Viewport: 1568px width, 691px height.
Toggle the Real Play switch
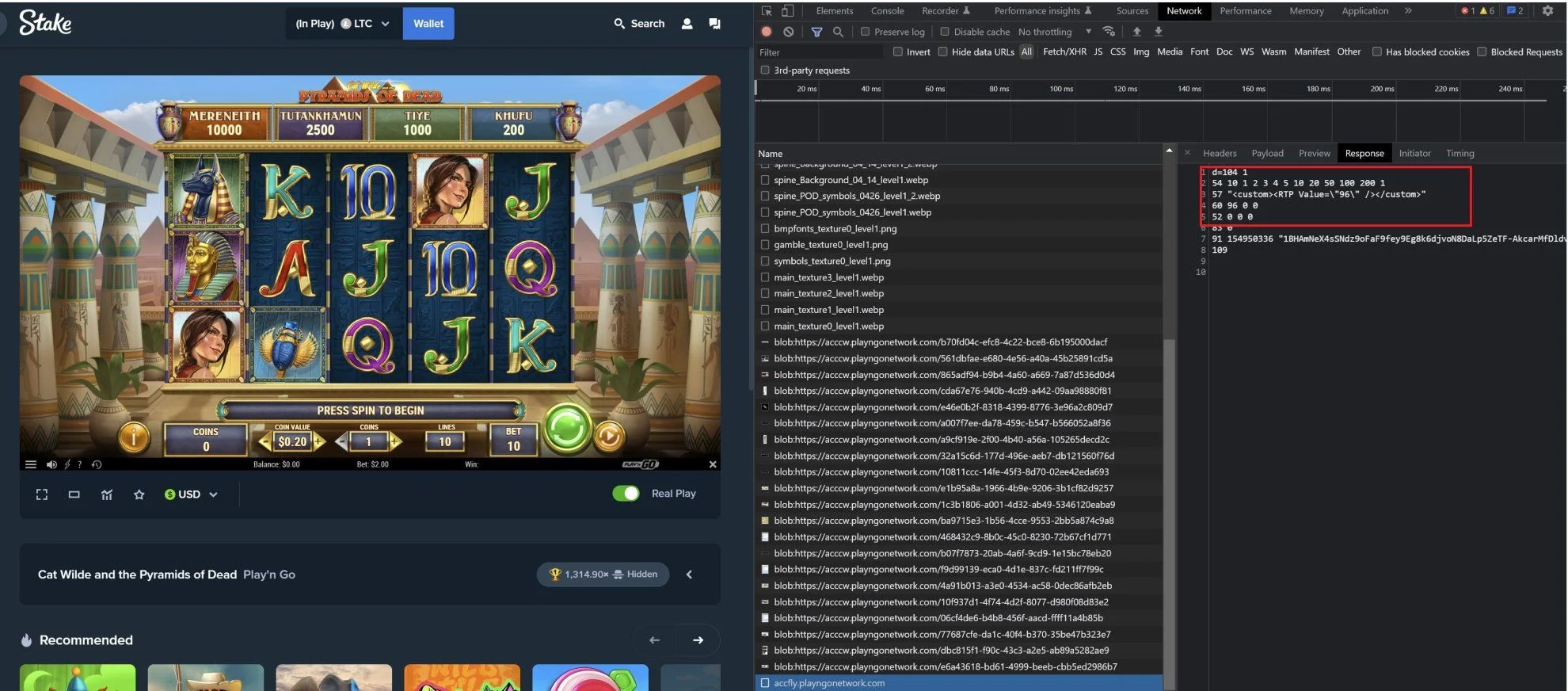626,494
